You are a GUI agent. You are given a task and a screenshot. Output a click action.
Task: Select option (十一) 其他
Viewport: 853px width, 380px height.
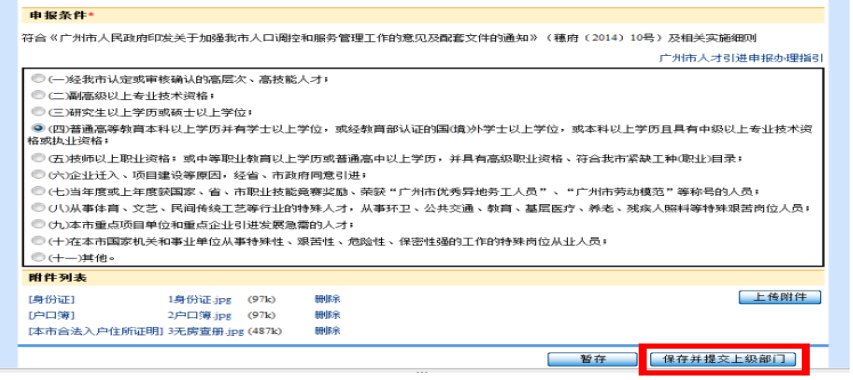pos(38,257)
